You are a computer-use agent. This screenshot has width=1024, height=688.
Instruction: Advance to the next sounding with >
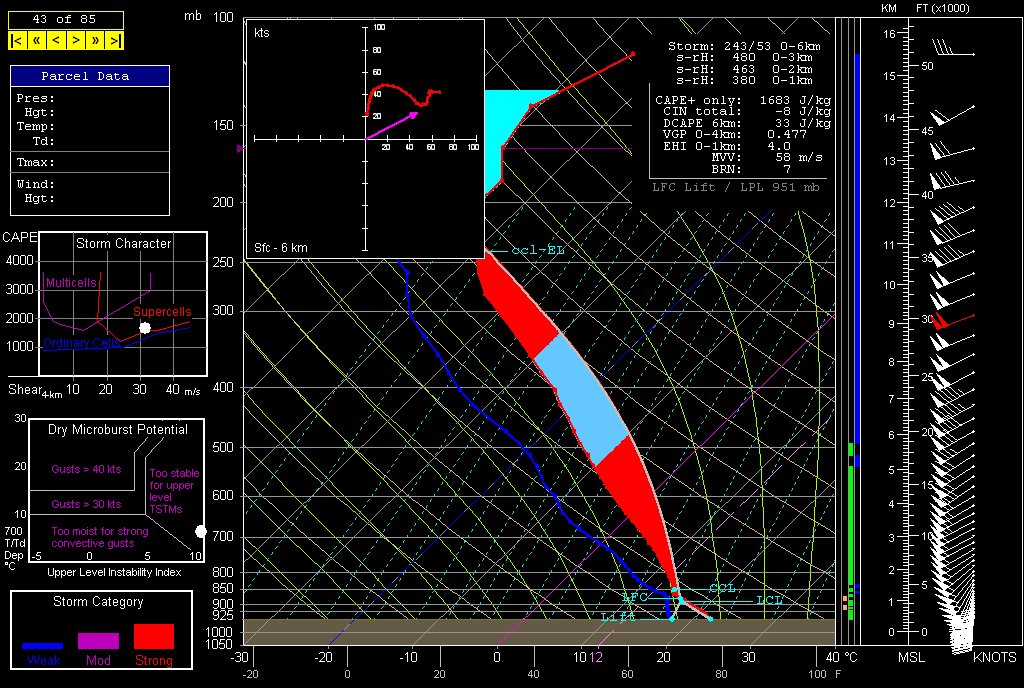click(76, 41)
